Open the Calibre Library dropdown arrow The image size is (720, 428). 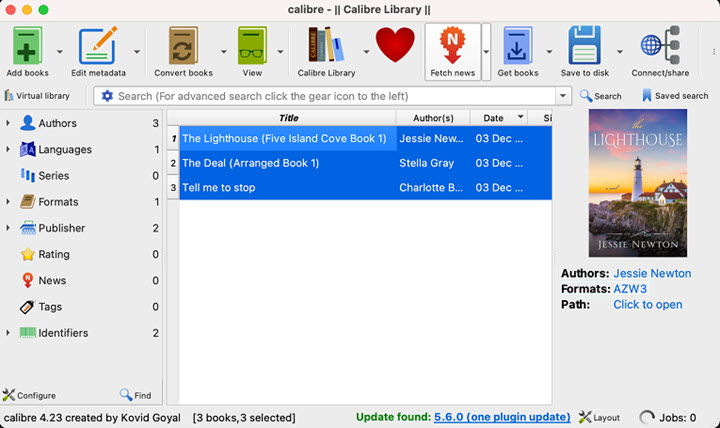point(366,51)
